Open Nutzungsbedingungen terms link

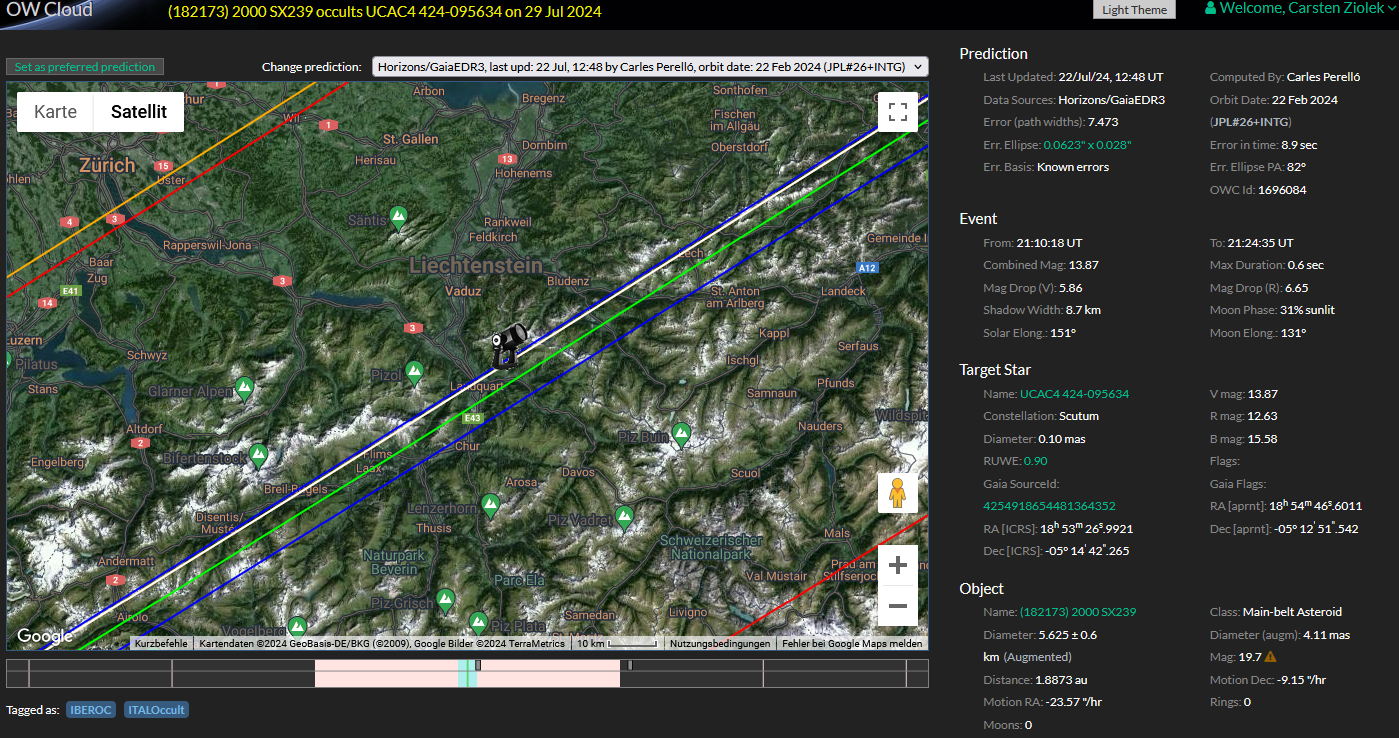pyautogui.click(x=720, y=644)
